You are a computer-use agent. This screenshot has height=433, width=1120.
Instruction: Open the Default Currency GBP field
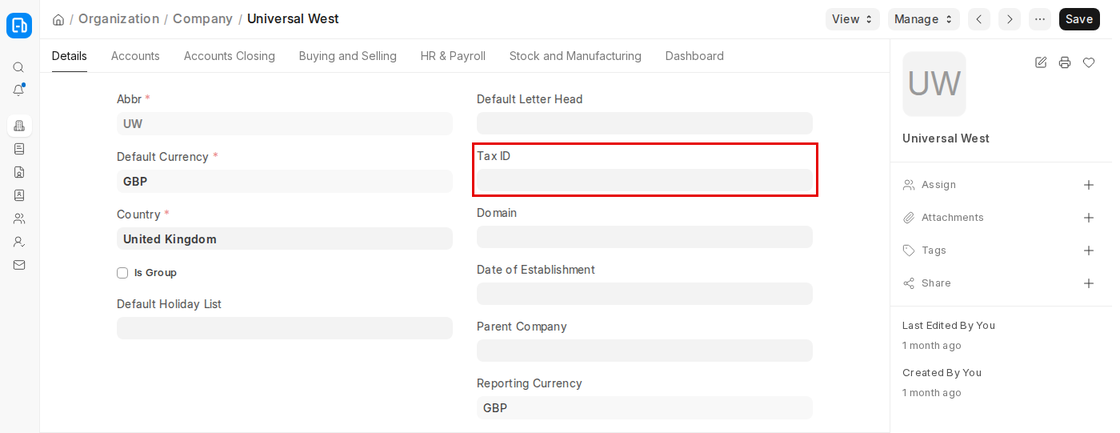click(284, 181)
